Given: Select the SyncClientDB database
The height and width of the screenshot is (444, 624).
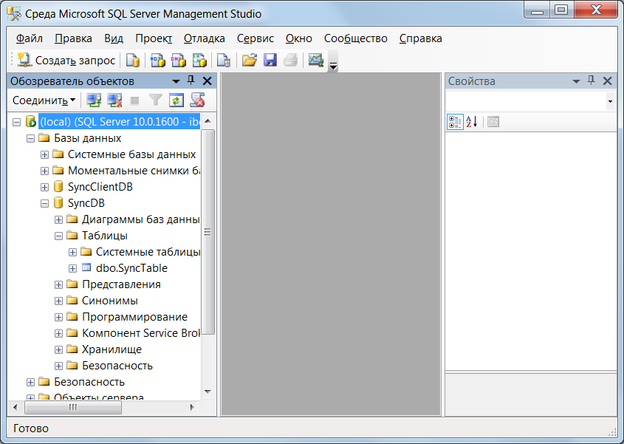Looking at the screenshot, I should click(100, 187).
